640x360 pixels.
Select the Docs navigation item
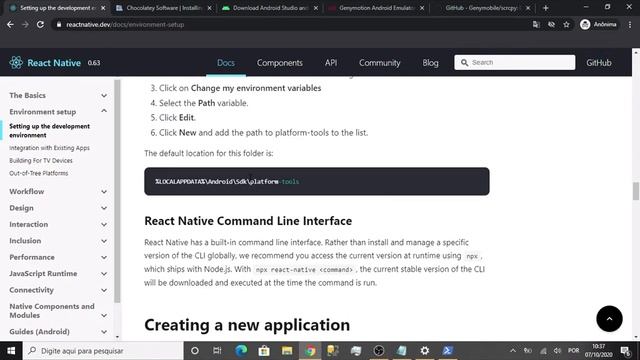tap(226, 62)
